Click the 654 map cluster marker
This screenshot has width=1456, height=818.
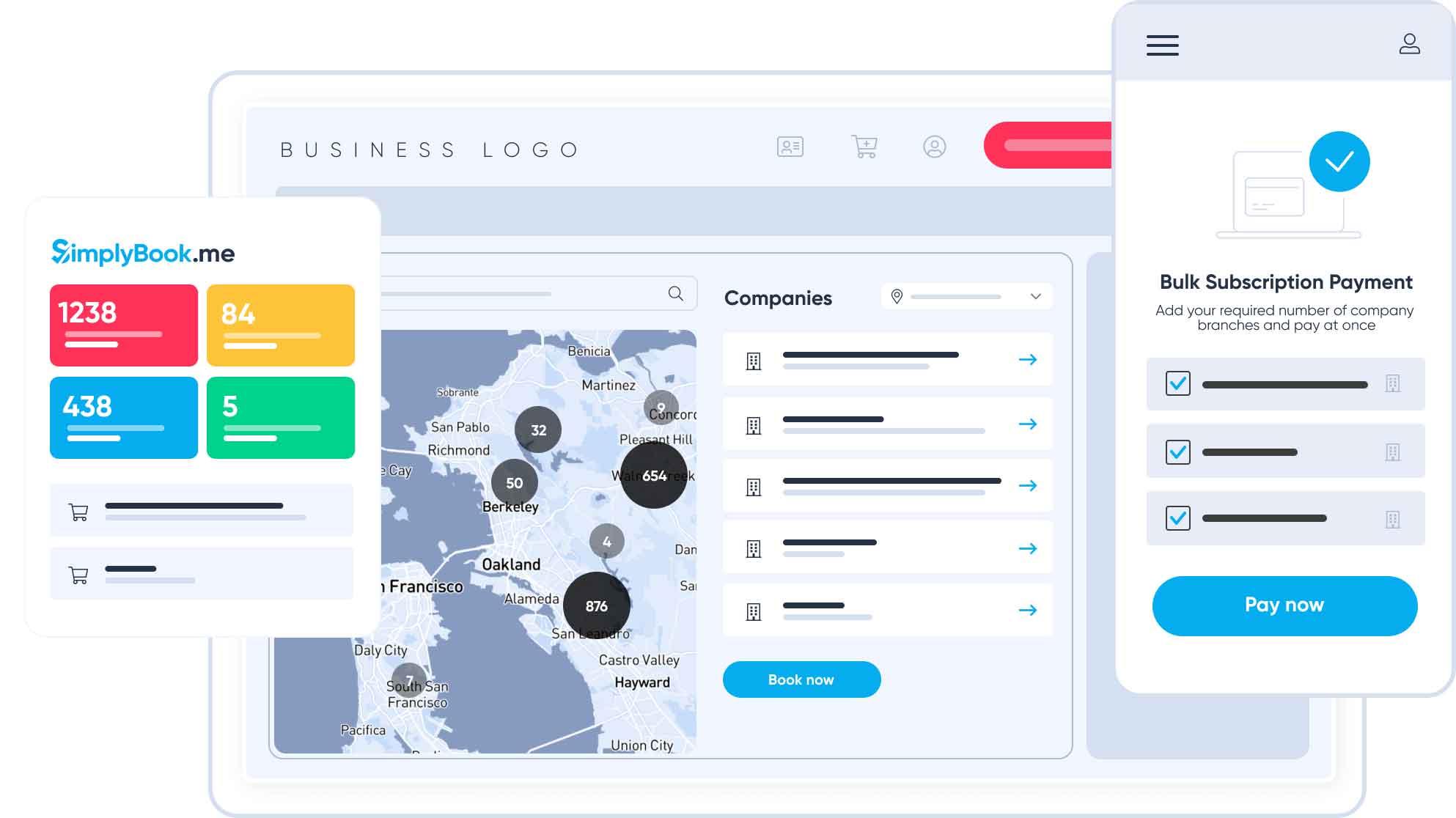[x=654, y=475]
